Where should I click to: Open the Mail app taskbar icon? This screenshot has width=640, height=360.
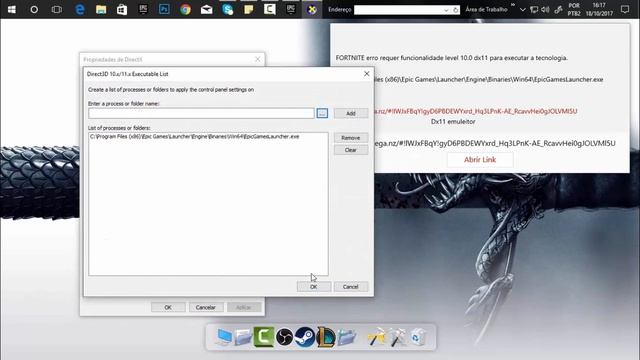pos(207,9)
